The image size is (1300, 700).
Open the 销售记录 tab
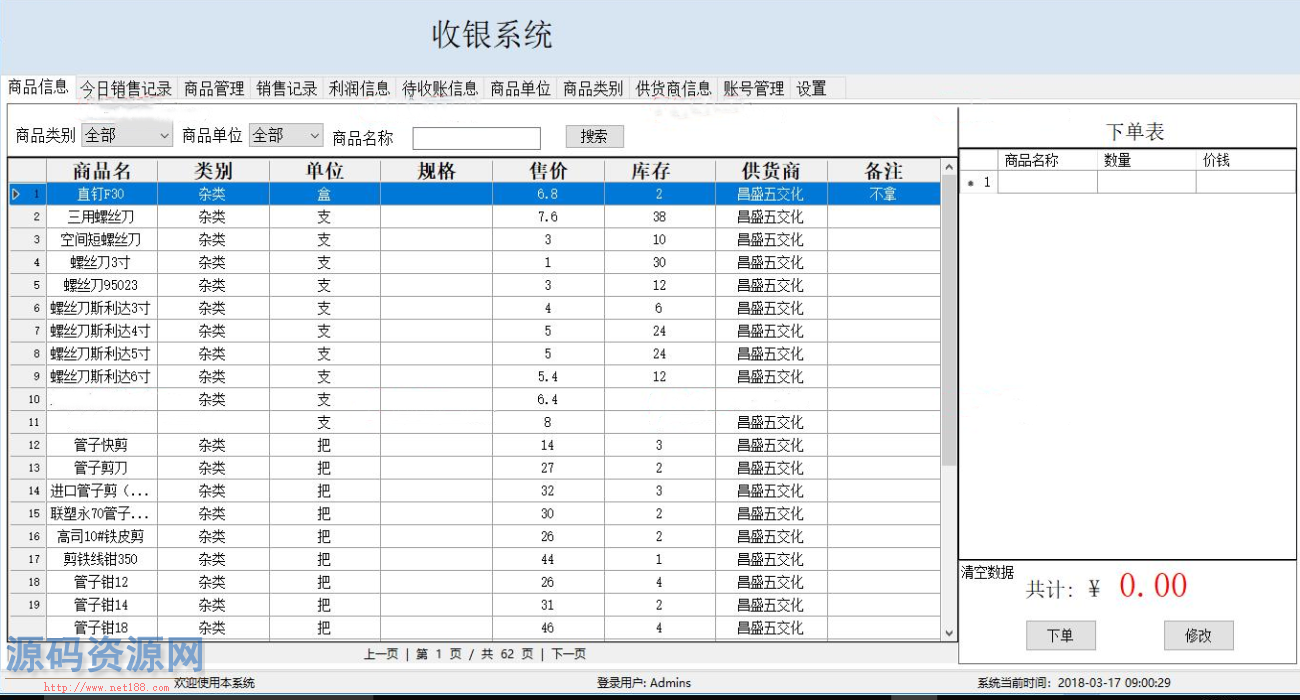coord(287,88)
